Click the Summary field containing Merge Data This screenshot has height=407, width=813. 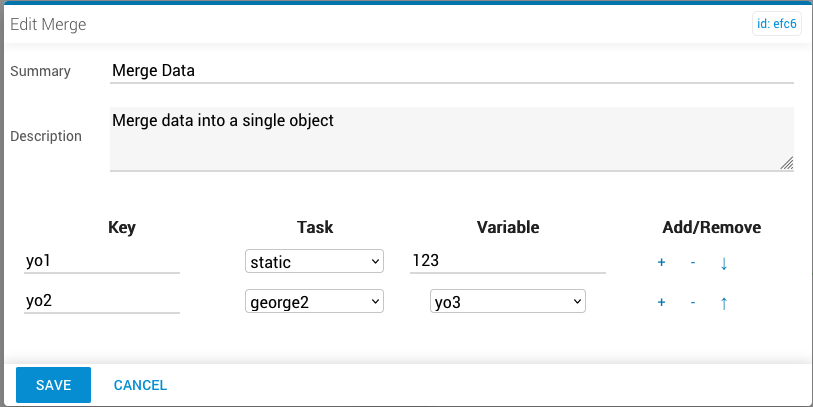pyautogui.click(x=451, y=71)
